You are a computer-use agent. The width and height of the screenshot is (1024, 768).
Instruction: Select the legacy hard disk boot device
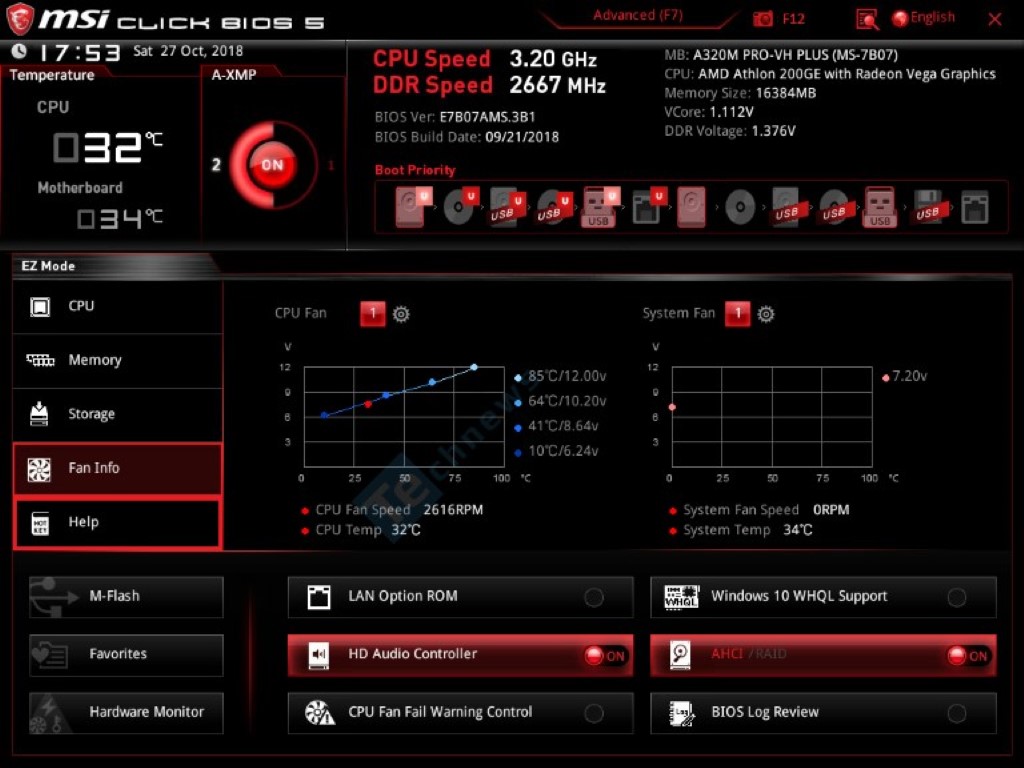[x=692, y=207]
